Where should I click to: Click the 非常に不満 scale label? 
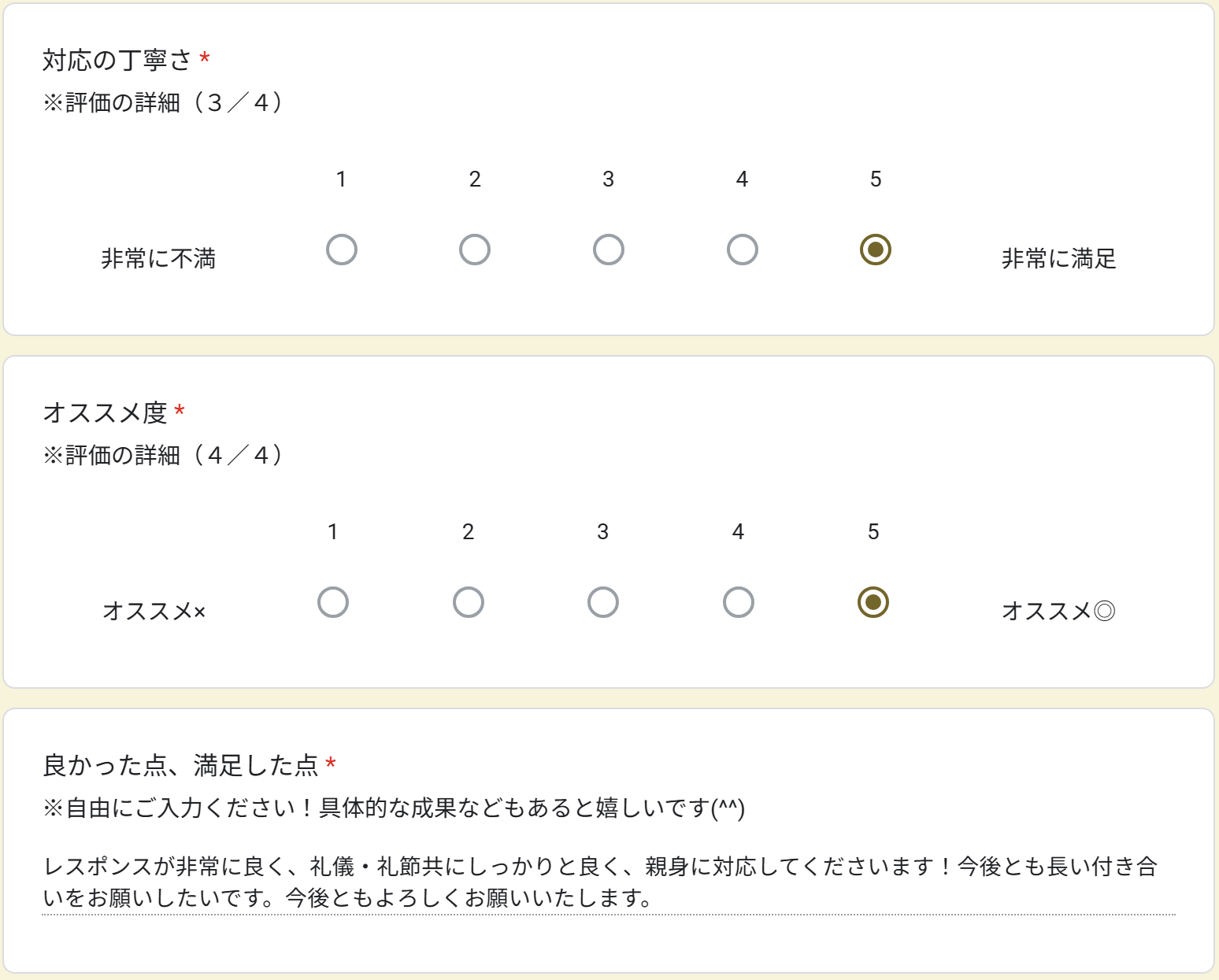(158, 258)
